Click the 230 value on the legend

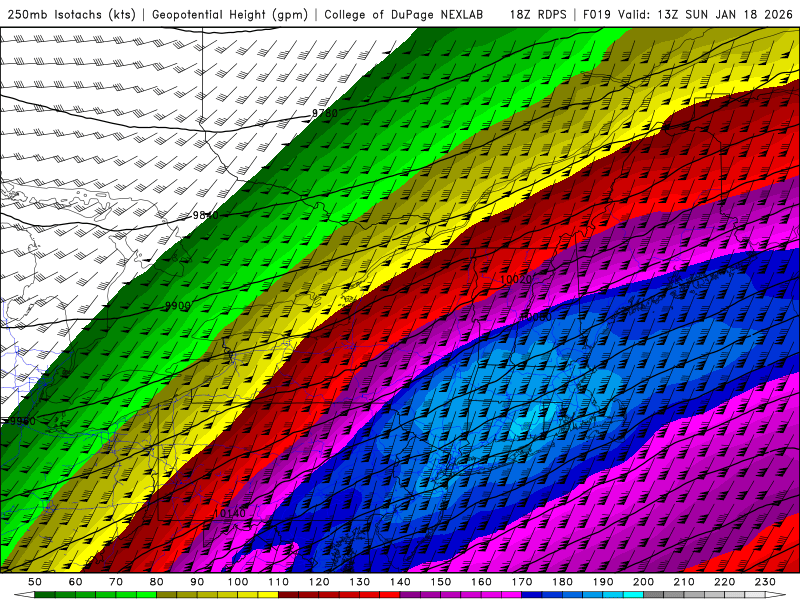coord(766,582)
